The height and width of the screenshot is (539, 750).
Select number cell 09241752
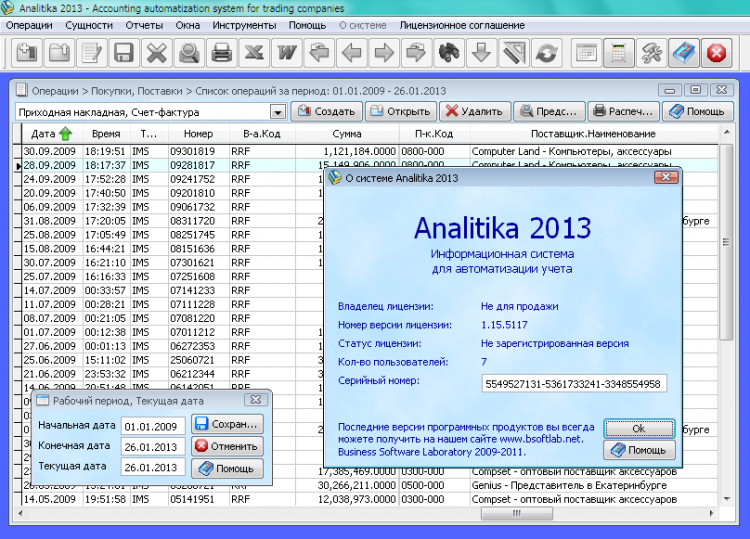point(199,179)
